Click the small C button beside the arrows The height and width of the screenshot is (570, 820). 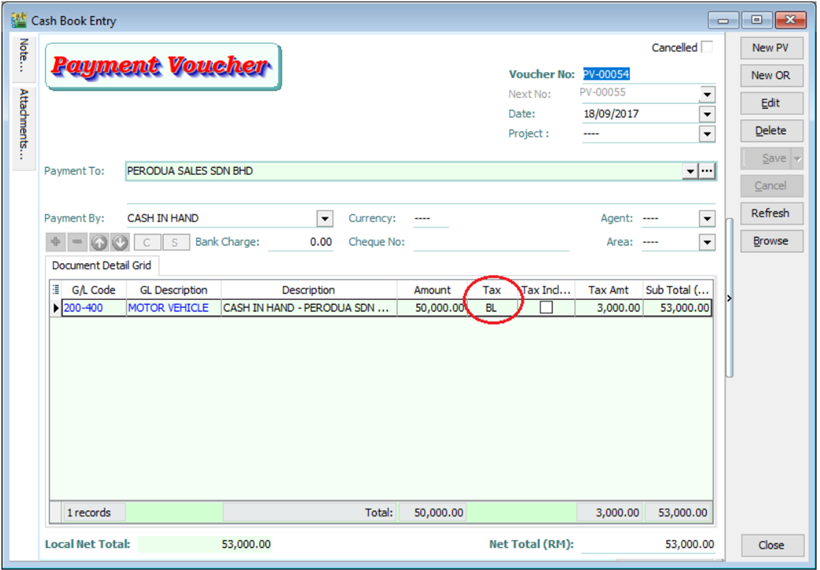tap(147, 242)
